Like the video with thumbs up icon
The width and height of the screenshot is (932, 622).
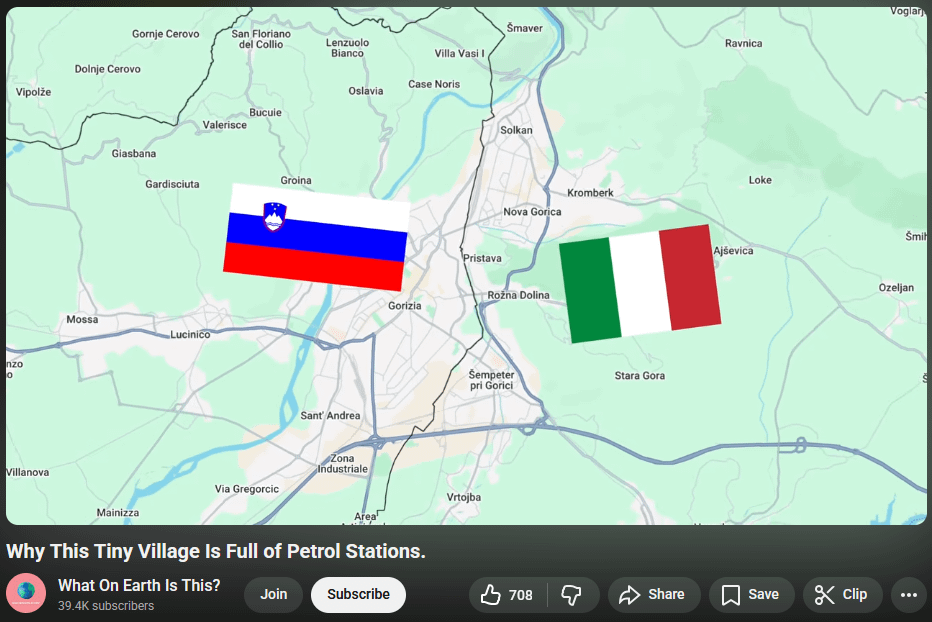pos(490,595)
